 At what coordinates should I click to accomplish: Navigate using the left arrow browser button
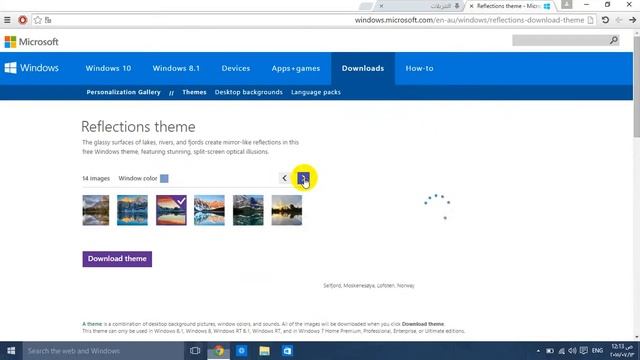(619, 20)
